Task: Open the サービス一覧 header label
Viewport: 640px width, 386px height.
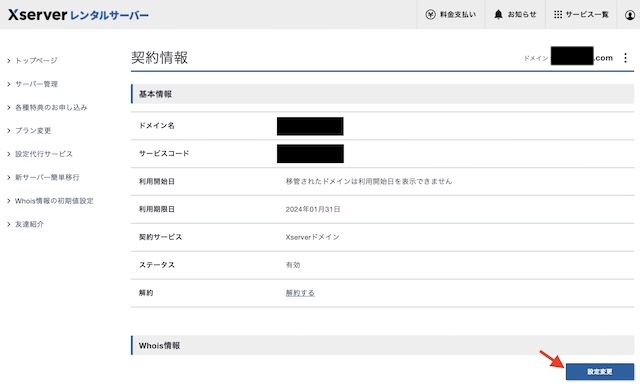Action: (x=587, y=15)
